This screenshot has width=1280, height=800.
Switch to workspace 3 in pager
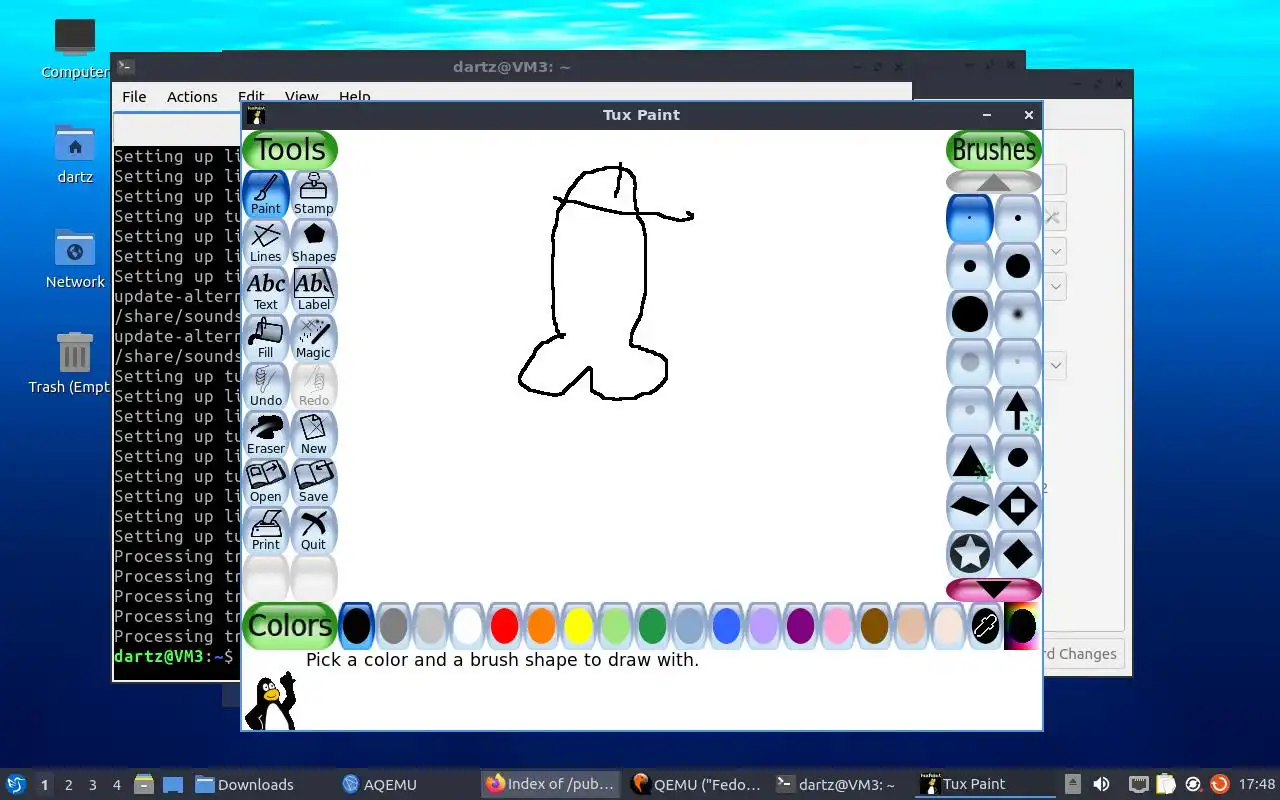point(93,785)
